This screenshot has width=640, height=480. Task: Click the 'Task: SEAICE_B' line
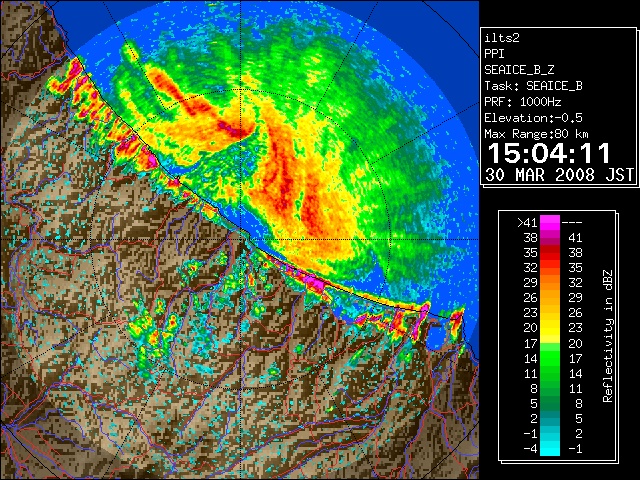[x=533, y=86]
